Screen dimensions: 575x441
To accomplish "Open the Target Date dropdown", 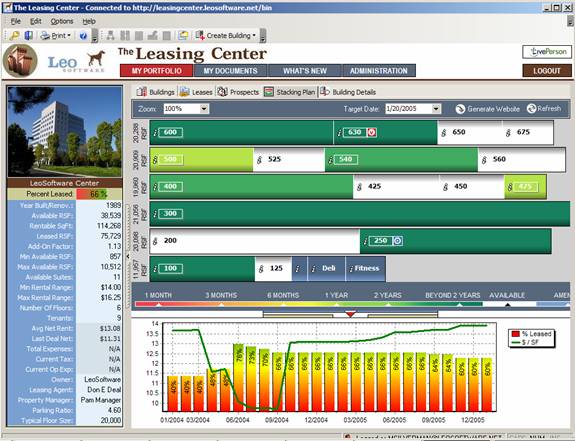I will pos(436,109).
